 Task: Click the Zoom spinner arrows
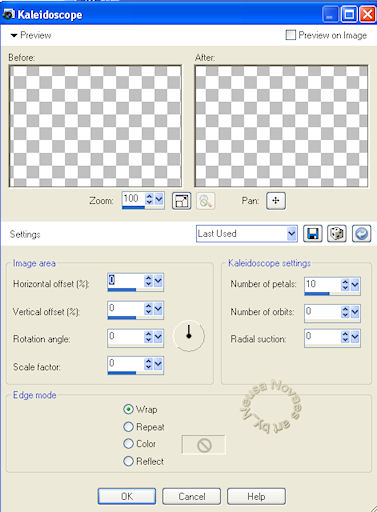coord(149,199)
